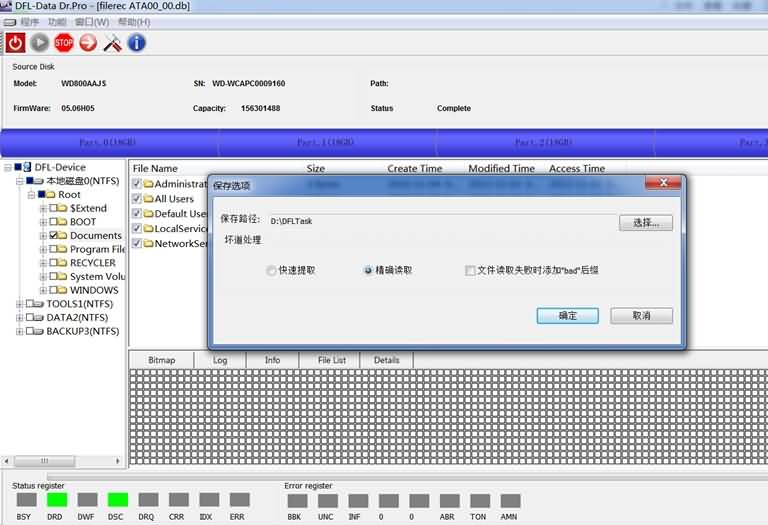Click the red STOP toolbar icon
Viewport: 768px width, 525px height.
pos(64,42)
